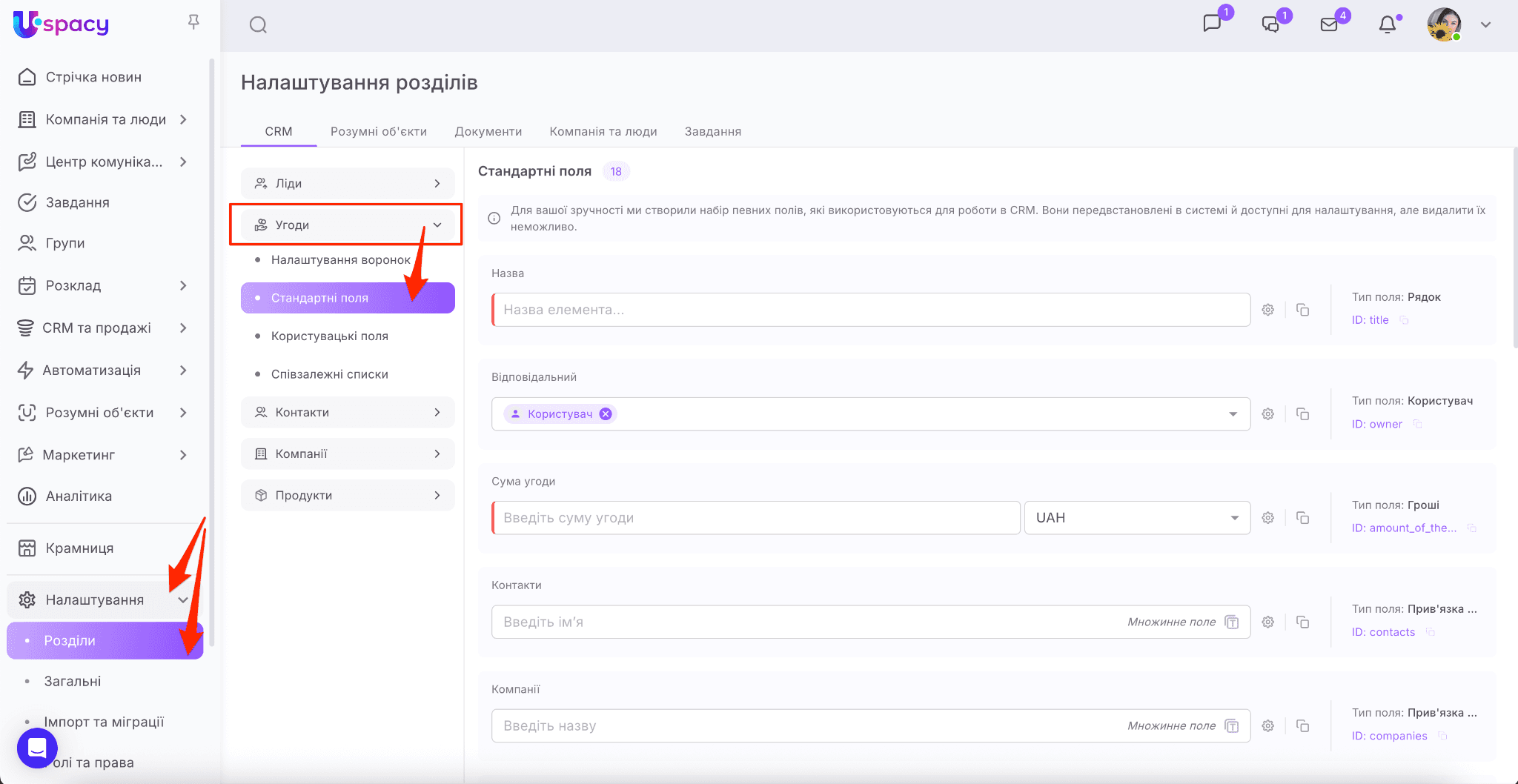Switch to the Розумні об'єкти tab

click(378, 131)
